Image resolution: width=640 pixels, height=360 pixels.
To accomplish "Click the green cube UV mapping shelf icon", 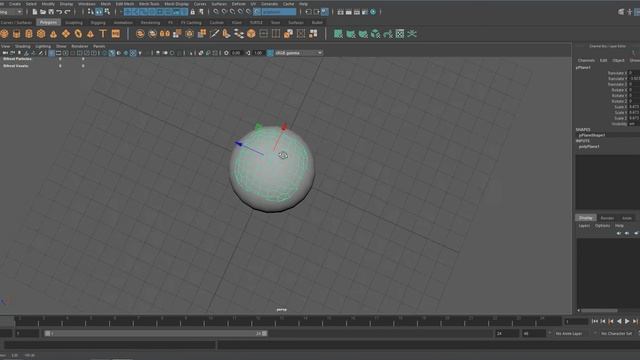I will [x=376, y=34].
